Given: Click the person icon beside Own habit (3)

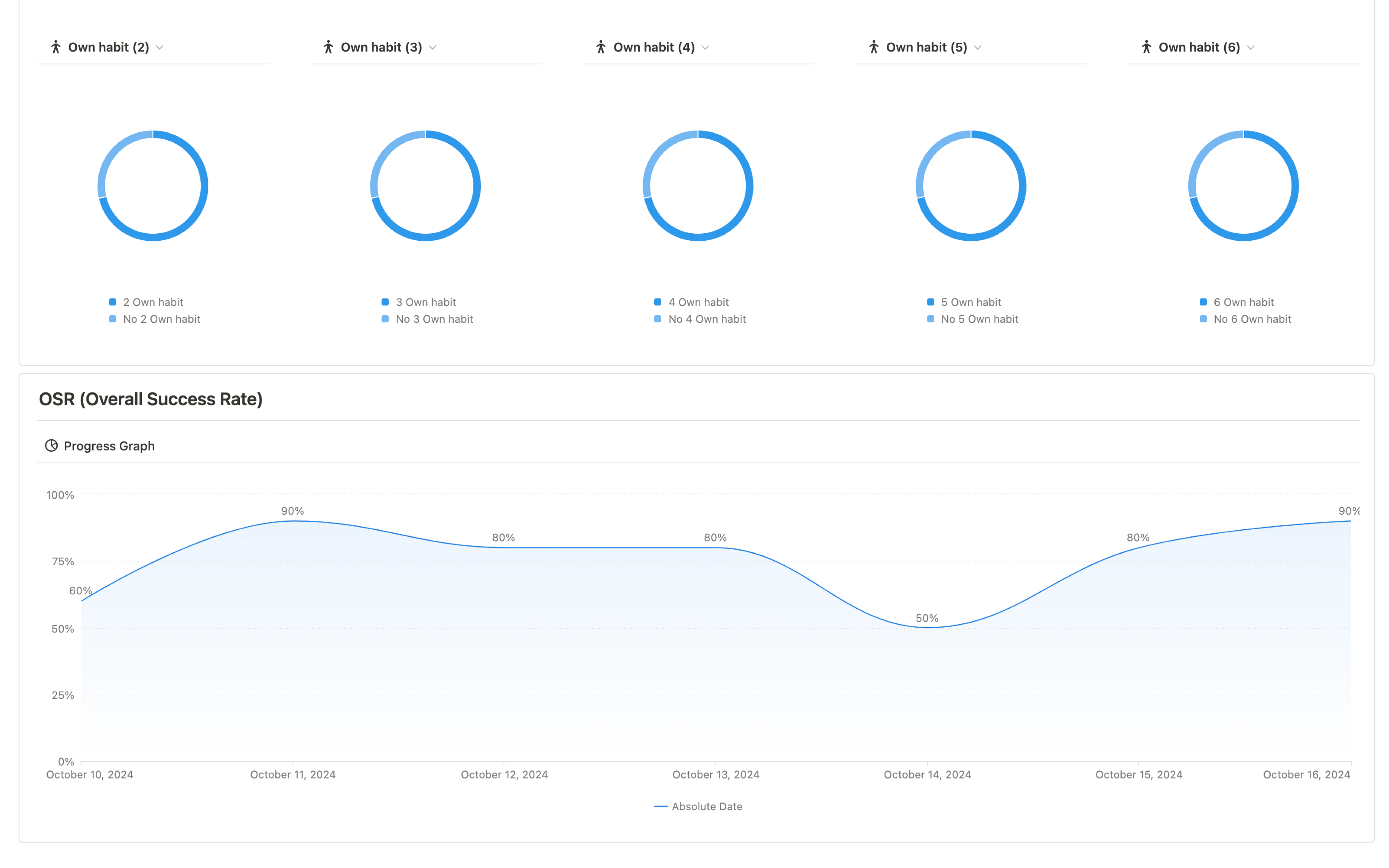Looking at the screenshot, I should 328,47.
